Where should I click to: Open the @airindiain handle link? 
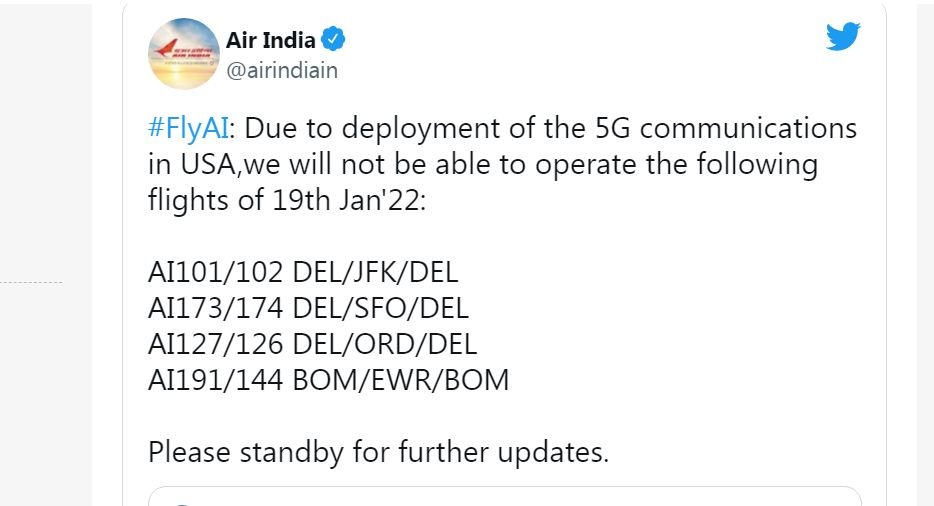click(x=282, y=70)
